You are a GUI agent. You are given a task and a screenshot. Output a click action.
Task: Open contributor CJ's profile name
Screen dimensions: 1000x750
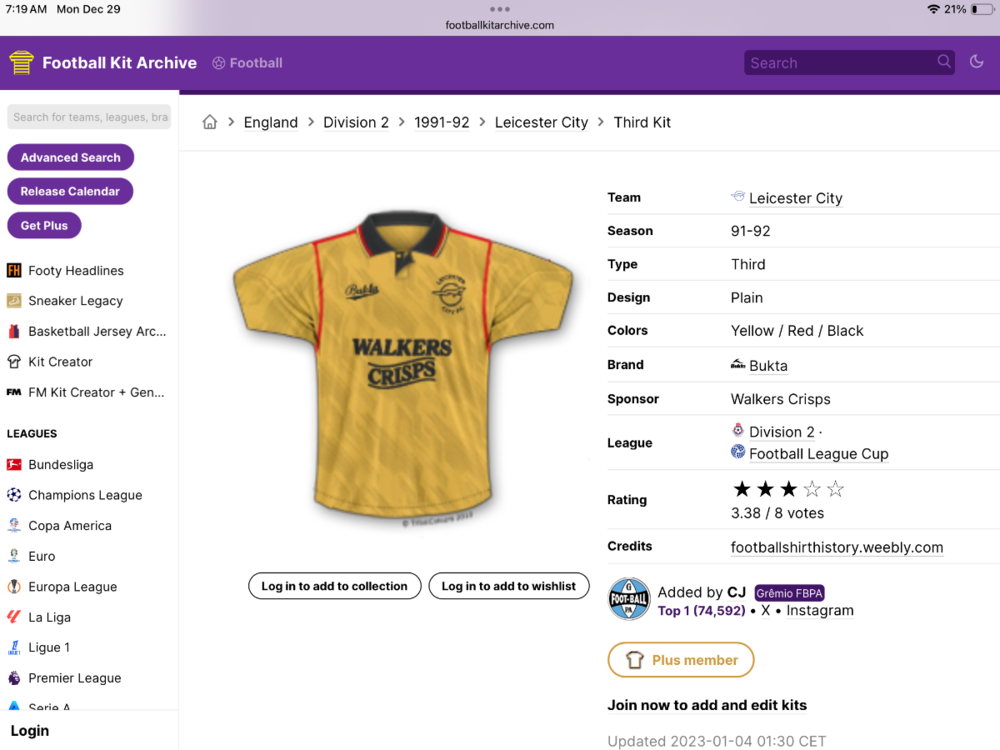pyautogui.click(x=737, y=592)
